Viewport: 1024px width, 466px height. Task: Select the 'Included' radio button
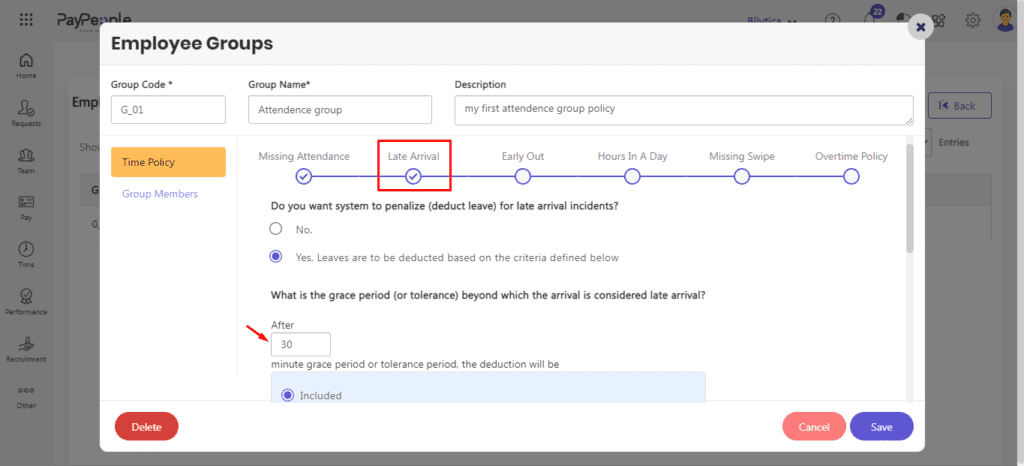pos(288,395)
